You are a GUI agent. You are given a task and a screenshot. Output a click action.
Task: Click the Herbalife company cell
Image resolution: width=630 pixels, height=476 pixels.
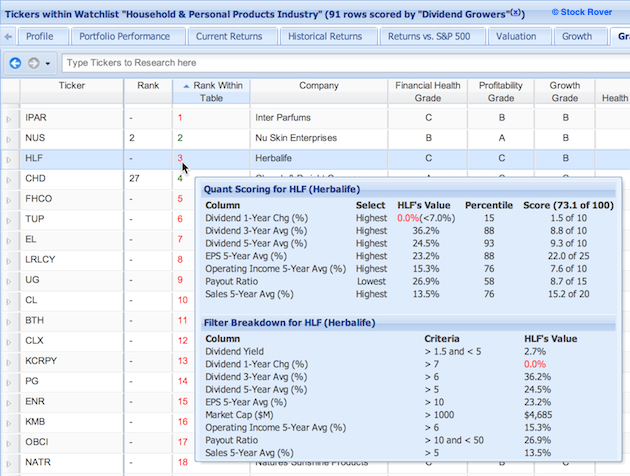click(319, 158)
